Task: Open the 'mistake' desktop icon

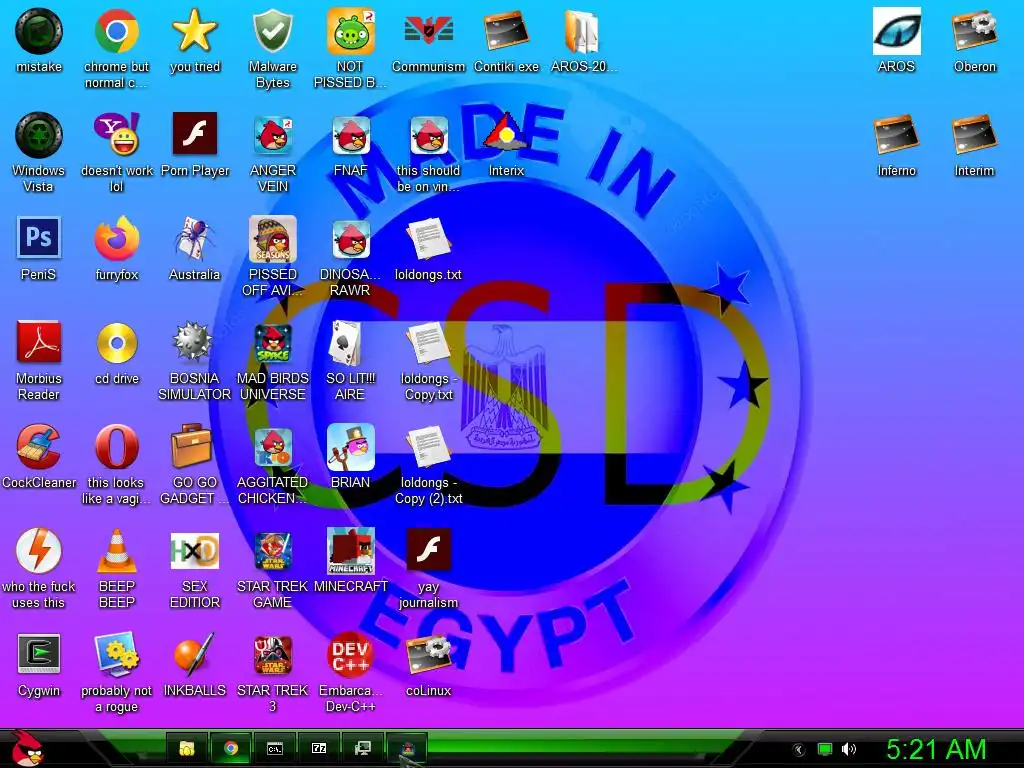Action: click(39, 31)
